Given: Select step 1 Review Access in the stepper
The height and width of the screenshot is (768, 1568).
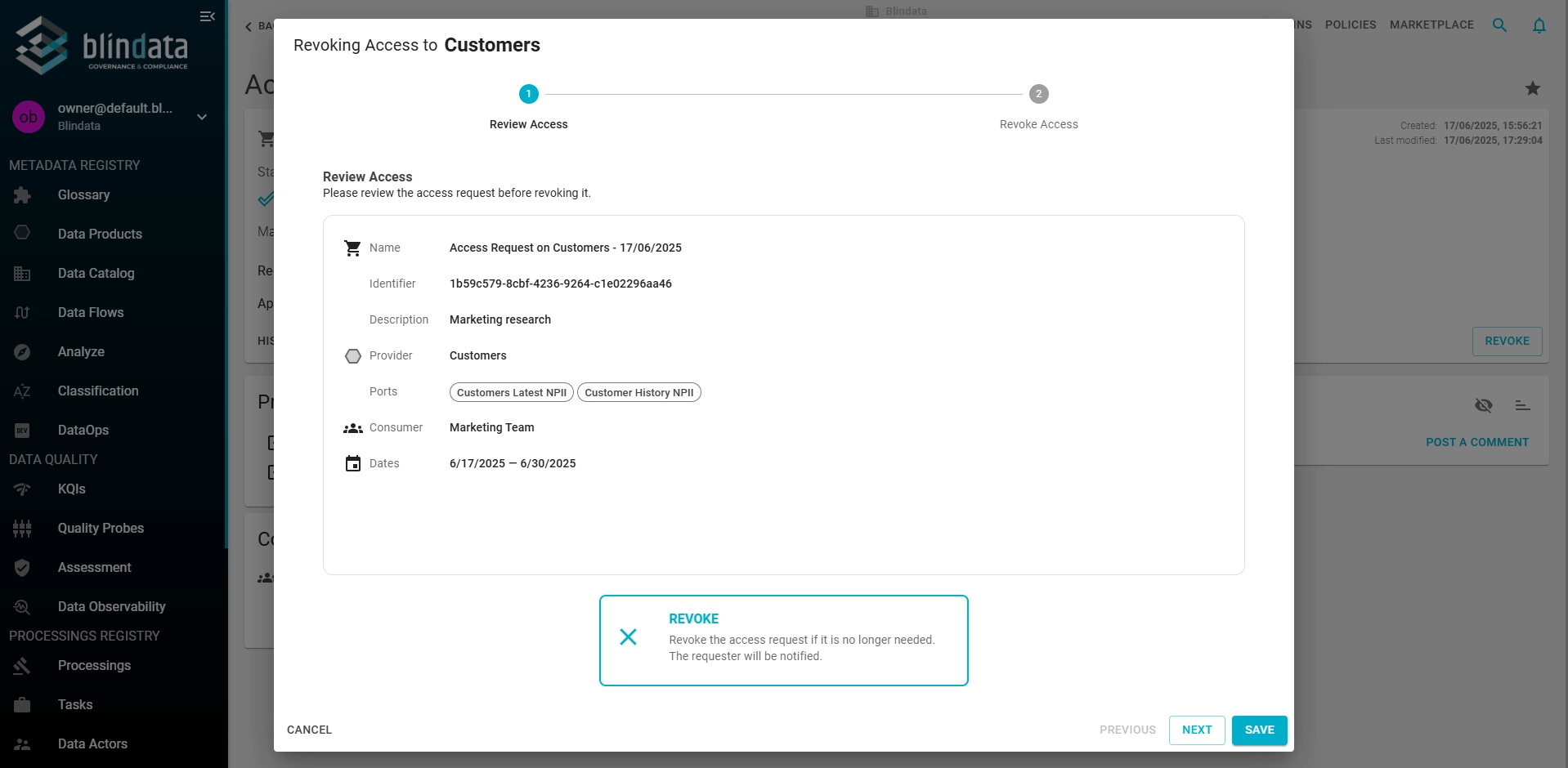Looking at the screenshot, I should click(528, 107).
